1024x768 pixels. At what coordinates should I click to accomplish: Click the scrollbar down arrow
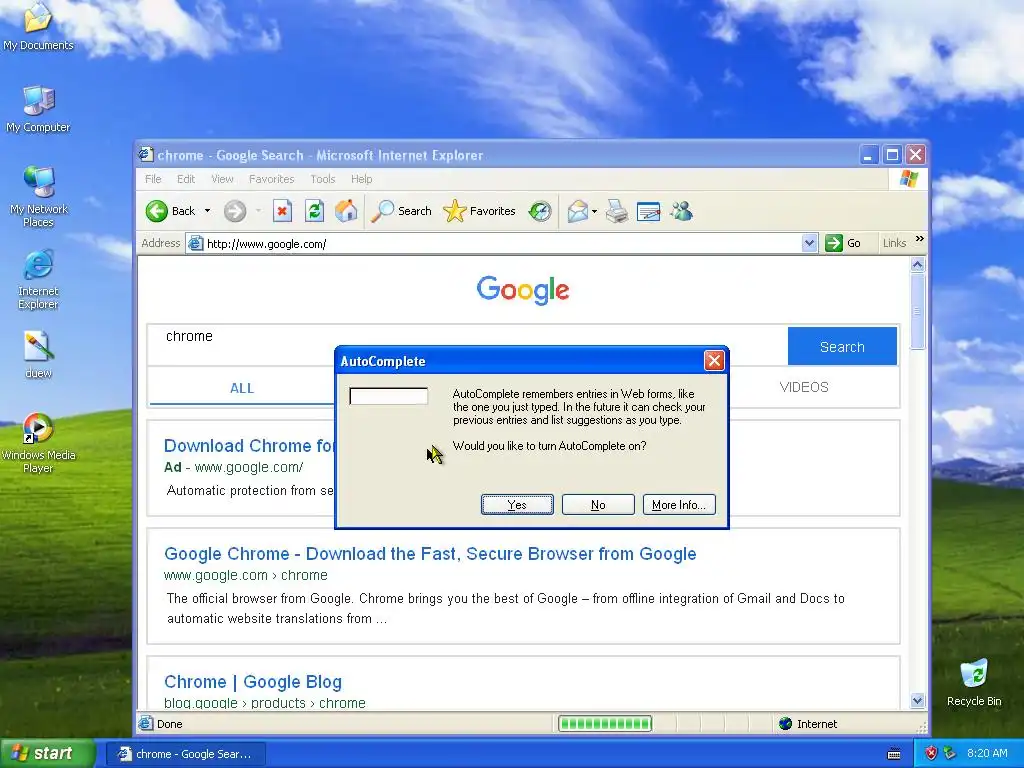pyautogui.click(x=918, y=701)
